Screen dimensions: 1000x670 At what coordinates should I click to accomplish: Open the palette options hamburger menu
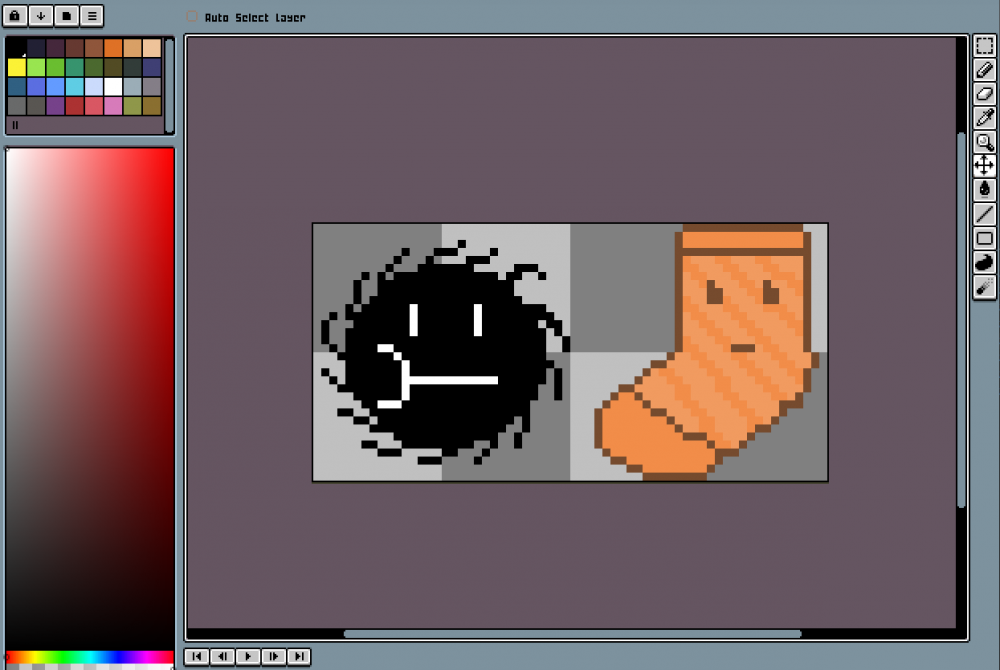91,16
